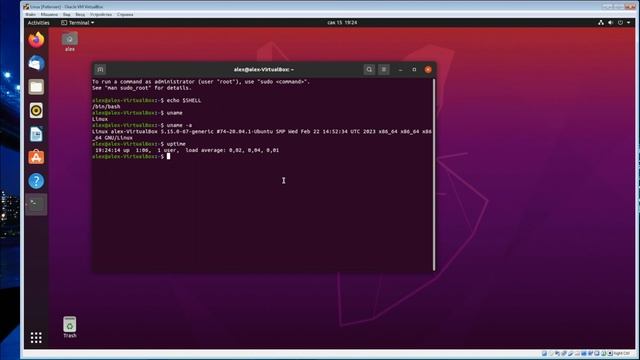Click the hard disk indicator in VirtualBox status bar
This screenshot has height=360, width=640.
coord(544,353)
